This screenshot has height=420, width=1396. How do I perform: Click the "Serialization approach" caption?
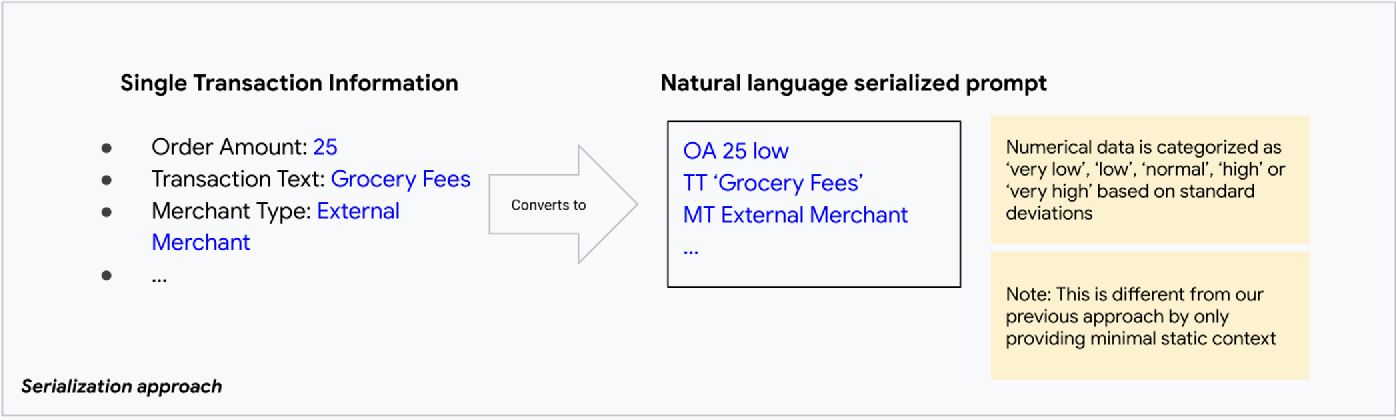coord(122,386)
